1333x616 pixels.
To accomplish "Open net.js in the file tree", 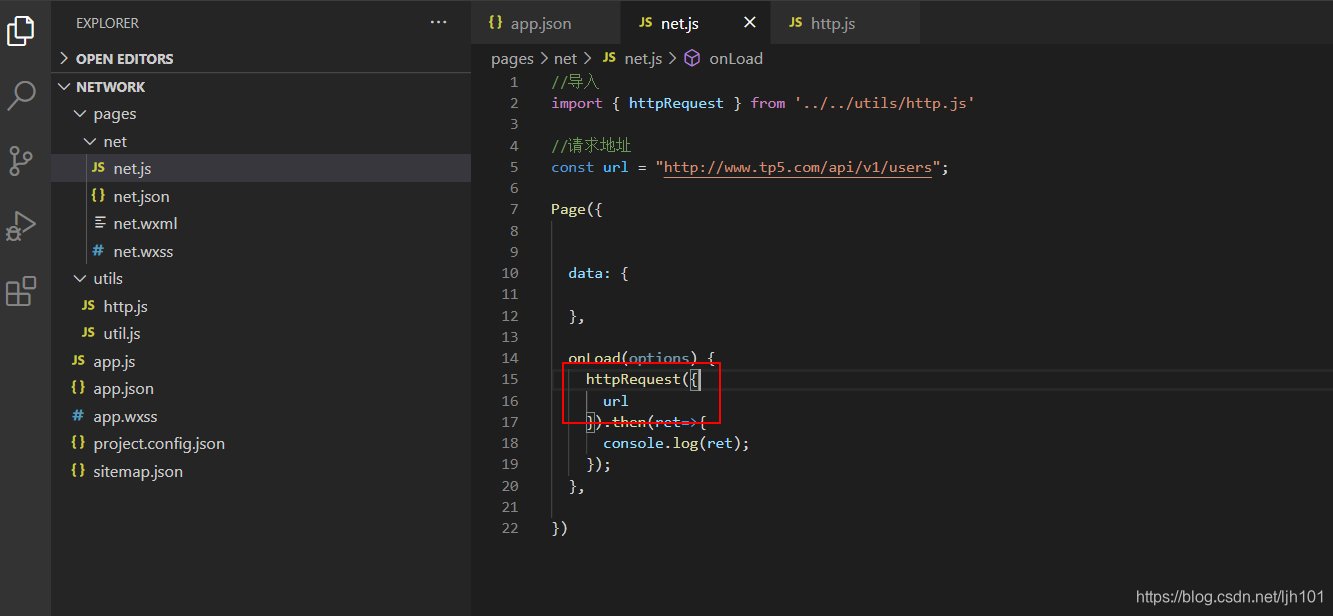I will [261, 168].
